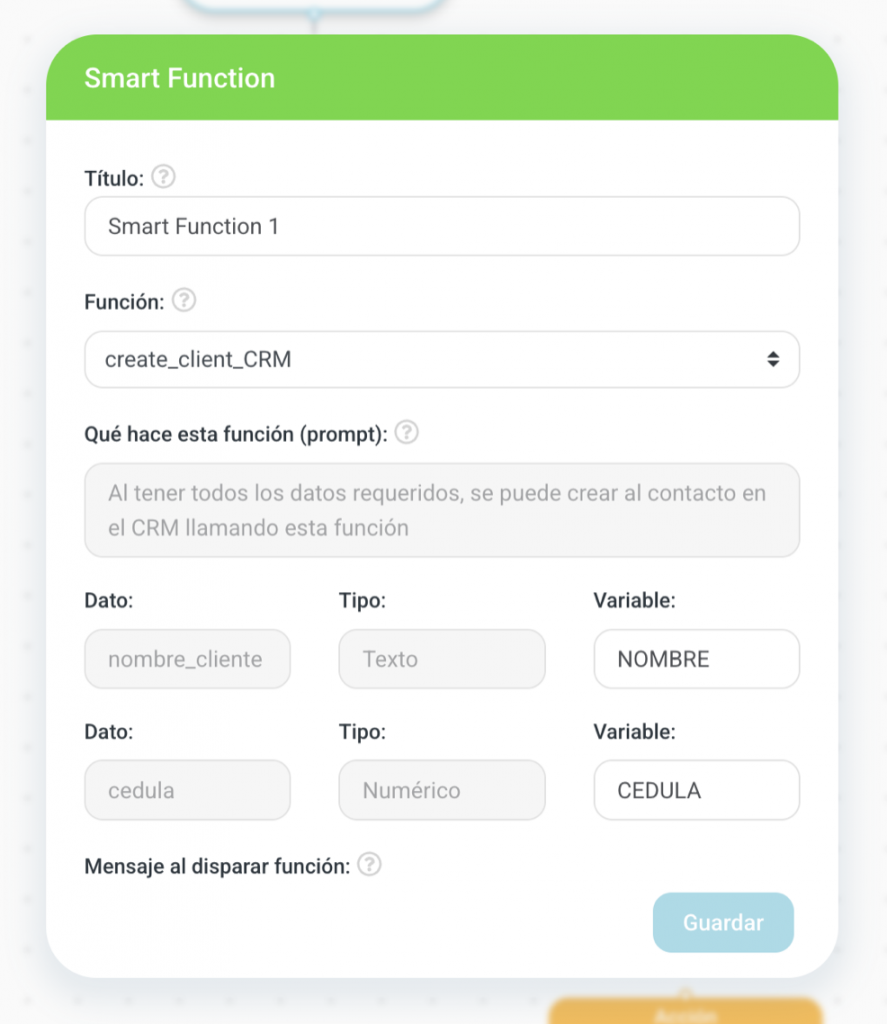The image size is (887, 1024).
Task: Click the 'Qué hace esta función (prompt):' label
Action: (235, 434)
